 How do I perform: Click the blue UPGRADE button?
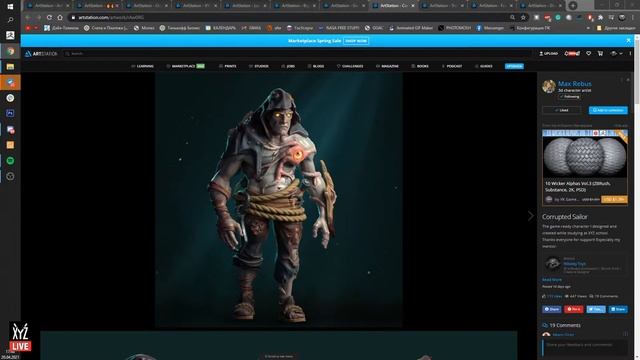[x=514, y=66]
